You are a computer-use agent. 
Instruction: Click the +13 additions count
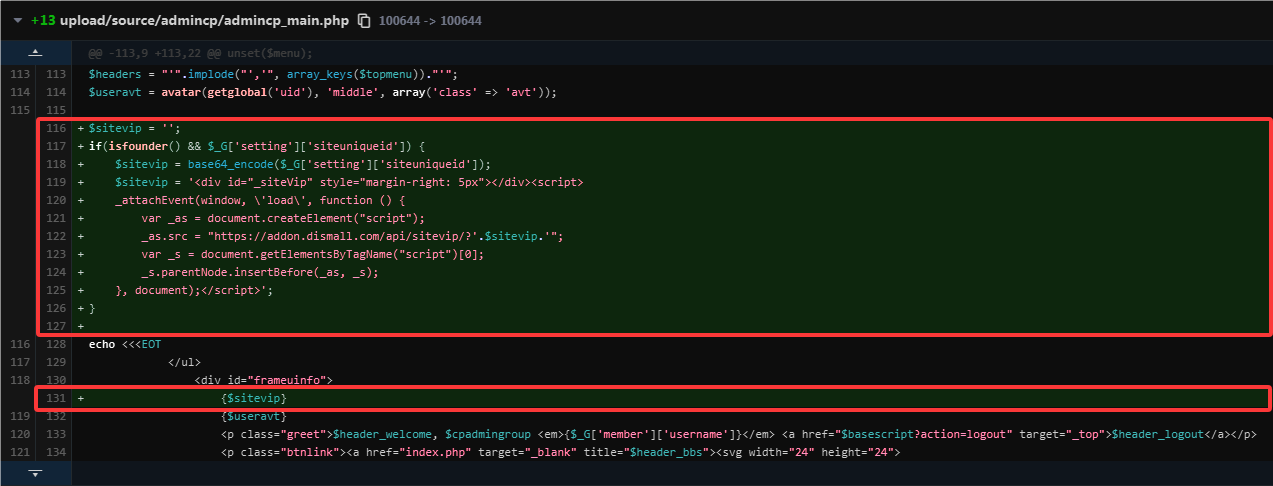[x=42, y=20]
